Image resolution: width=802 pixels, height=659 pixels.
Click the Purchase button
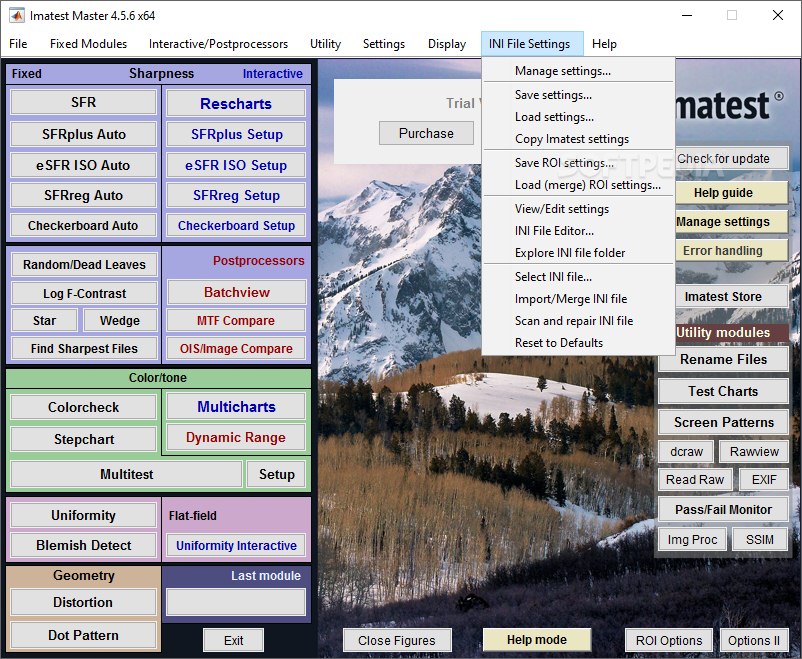[426, 134]
